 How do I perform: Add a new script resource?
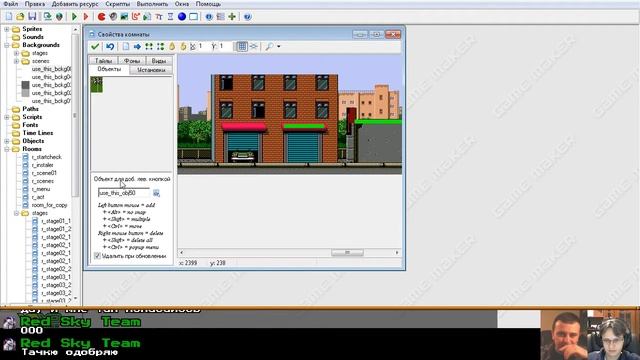147,16
